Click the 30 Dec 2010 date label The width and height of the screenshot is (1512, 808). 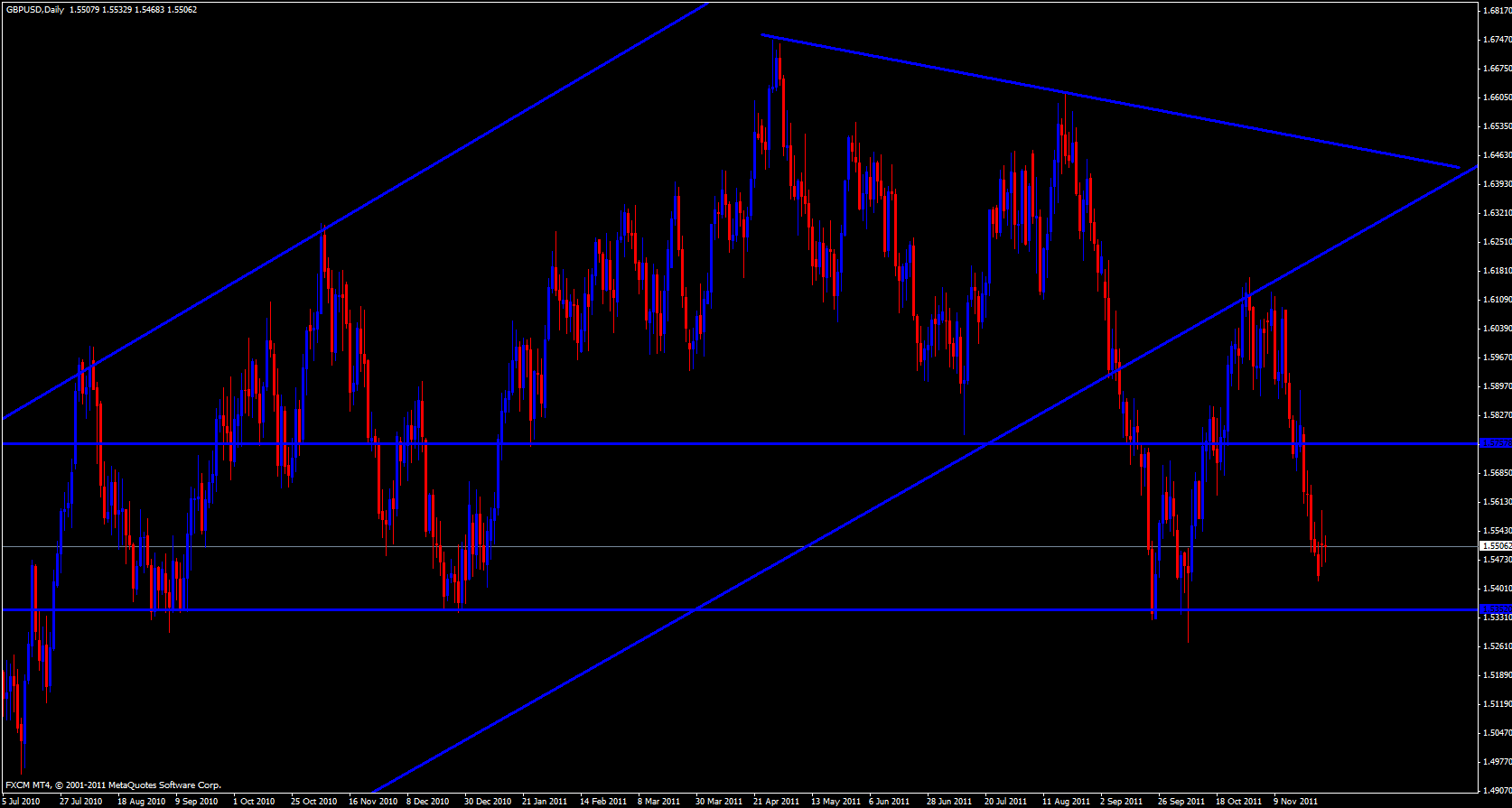pyautogui.click(x=488, y=802)
